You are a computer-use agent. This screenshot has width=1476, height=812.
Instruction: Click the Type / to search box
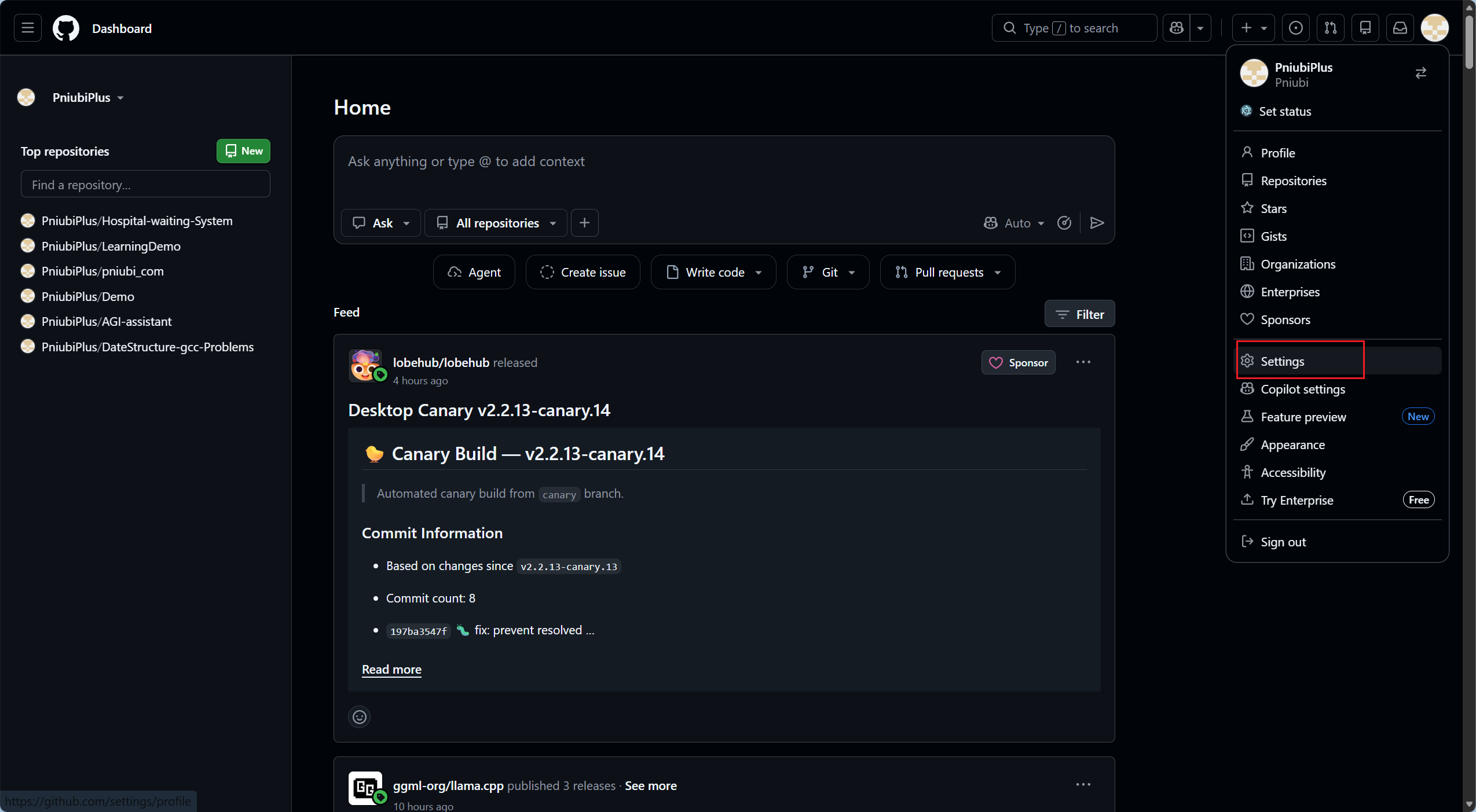1074,28
